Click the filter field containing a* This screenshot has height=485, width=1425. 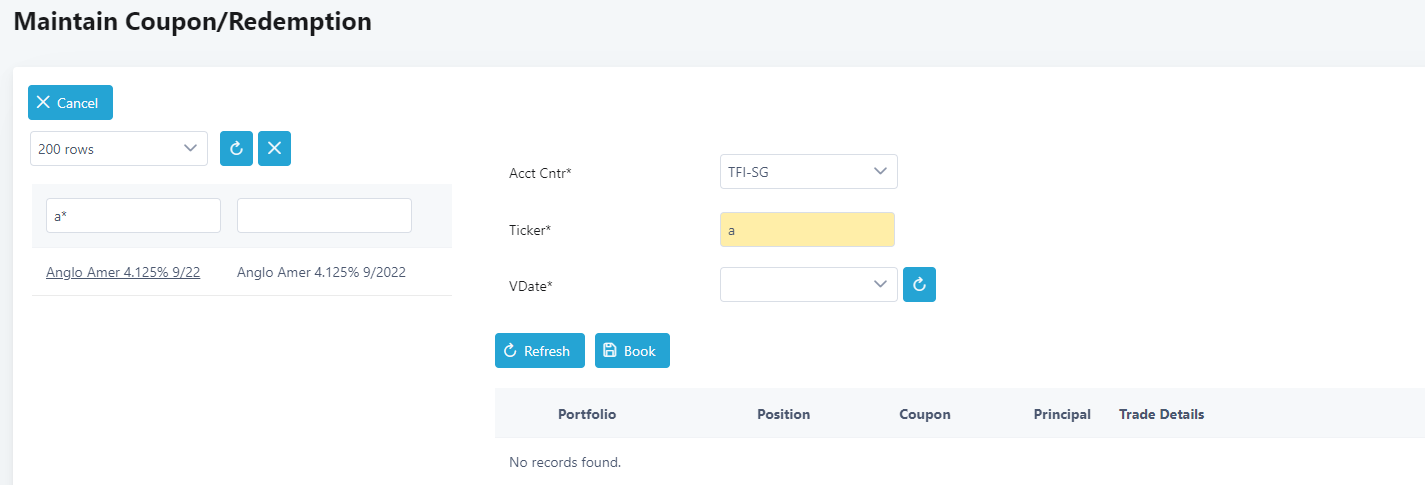tap(133, 215)
